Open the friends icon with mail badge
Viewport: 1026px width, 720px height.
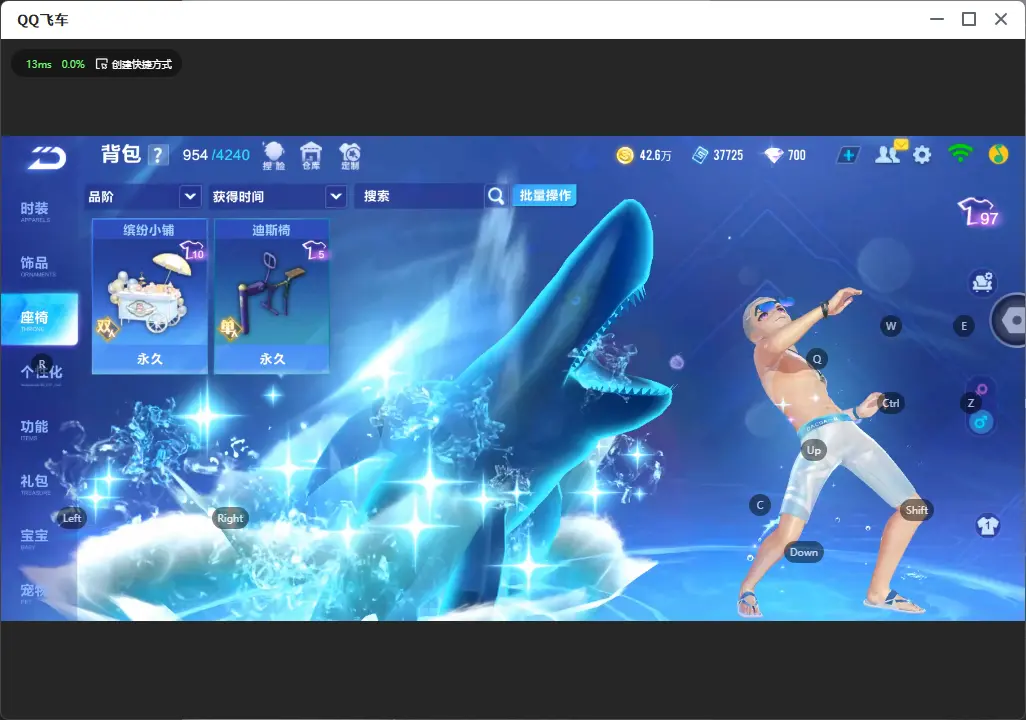pyautogui.click(x=891, y=153)
